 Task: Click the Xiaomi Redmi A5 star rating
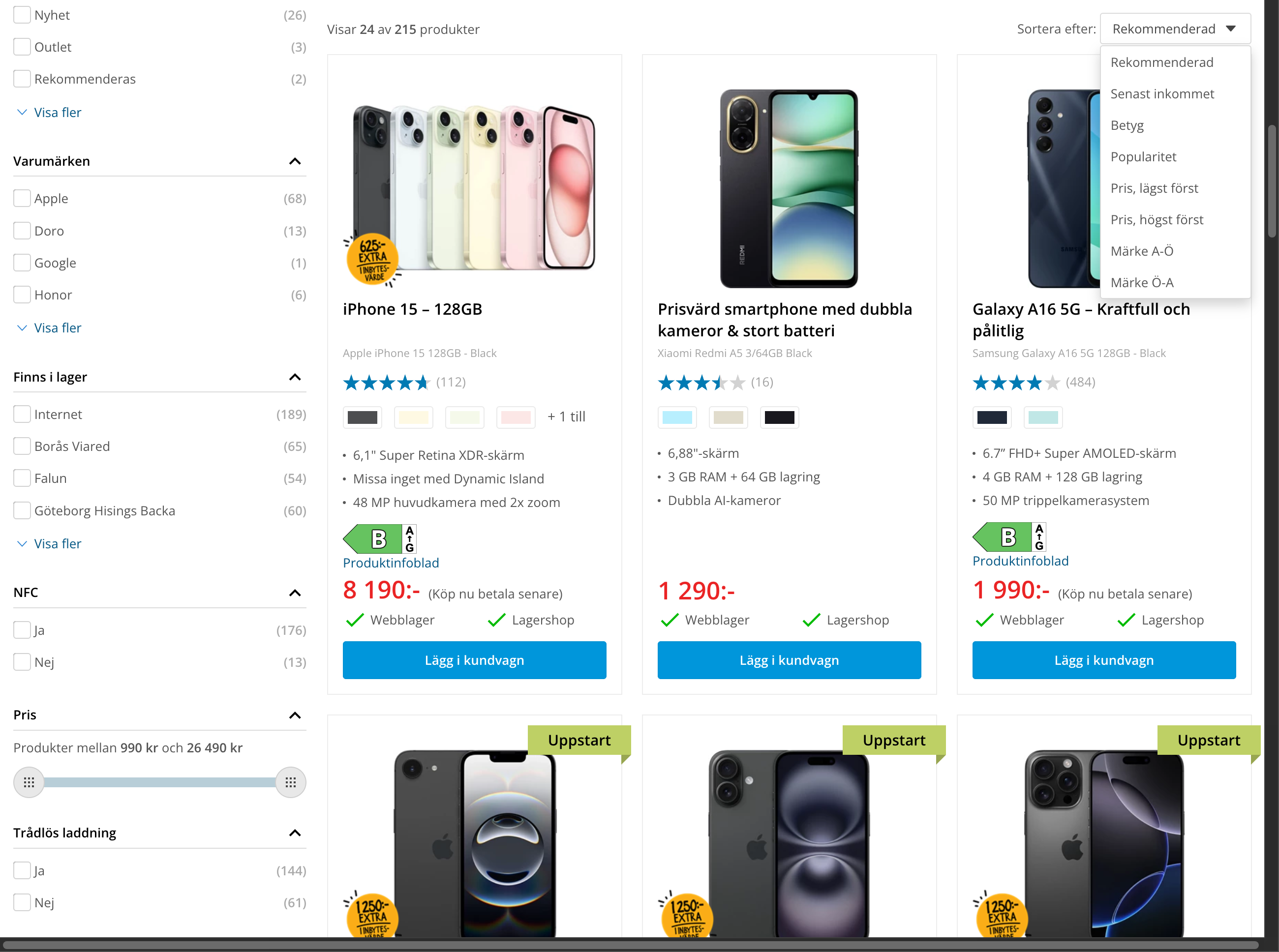[701, 382]
